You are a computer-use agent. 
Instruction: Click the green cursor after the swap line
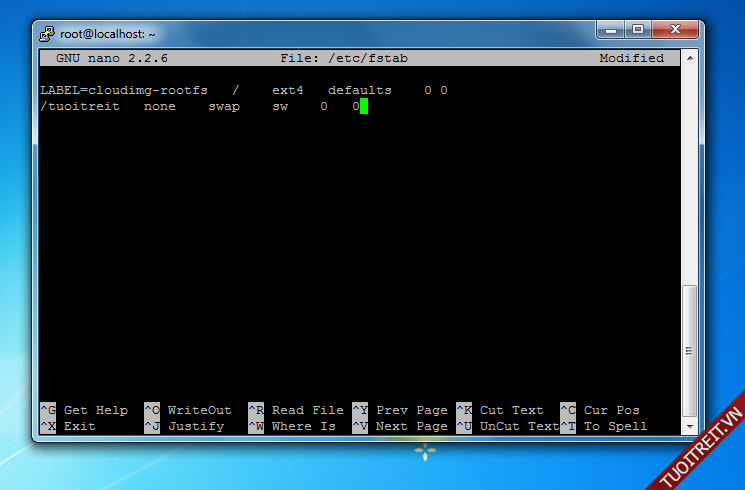point(364,106)
